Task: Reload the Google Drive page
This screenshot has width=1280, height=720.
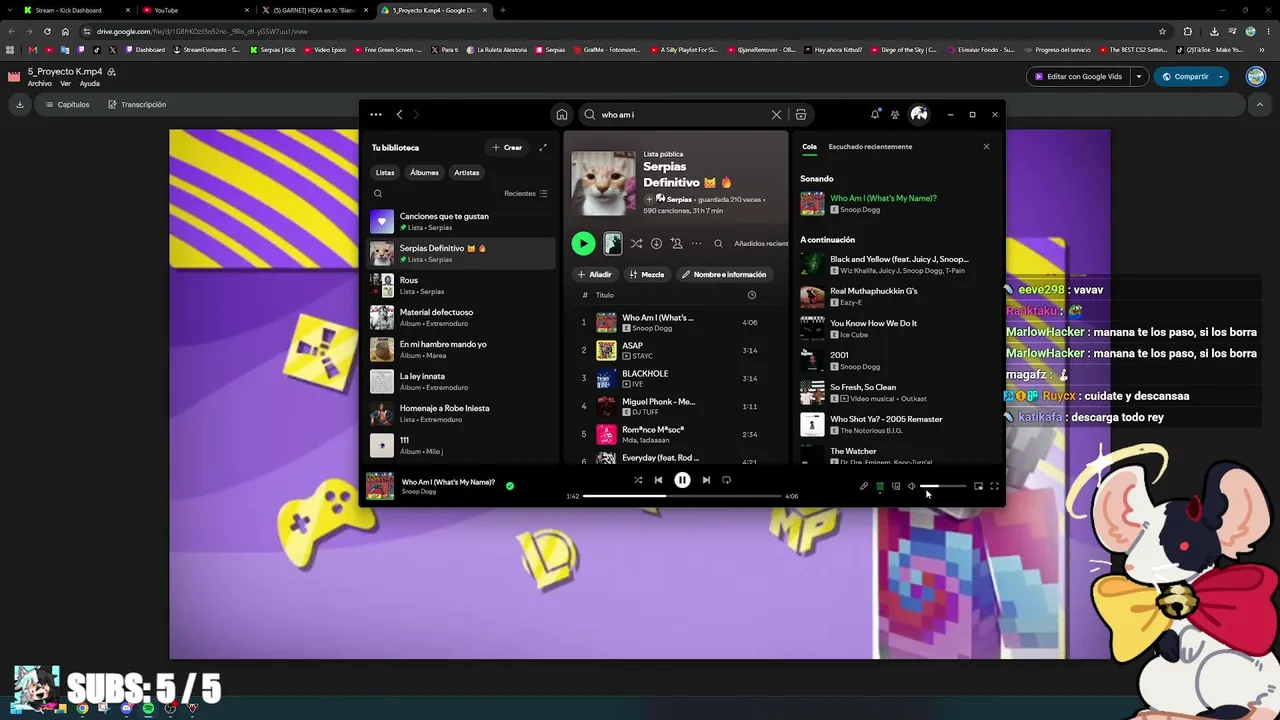Action: (x=47, y=31)
